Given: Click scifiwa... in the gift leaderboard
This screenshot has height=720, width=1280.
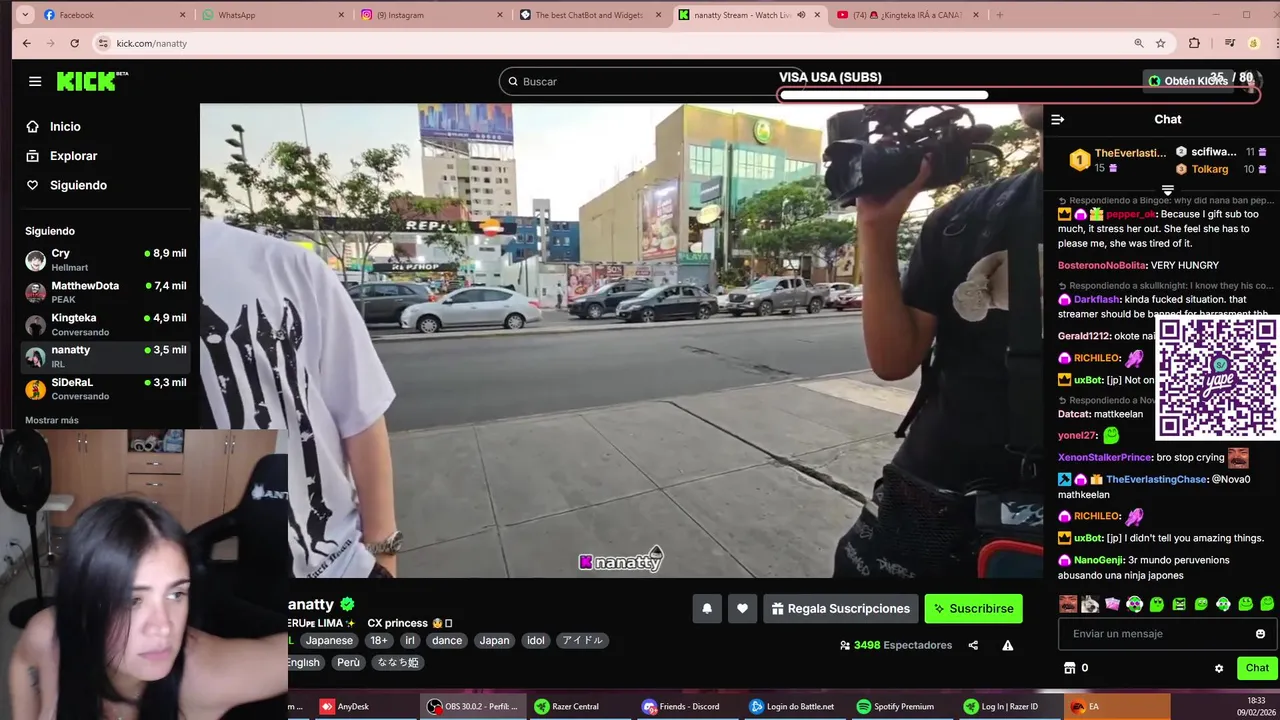Looking at the screenshot, I should click(x=1213, y=152).
